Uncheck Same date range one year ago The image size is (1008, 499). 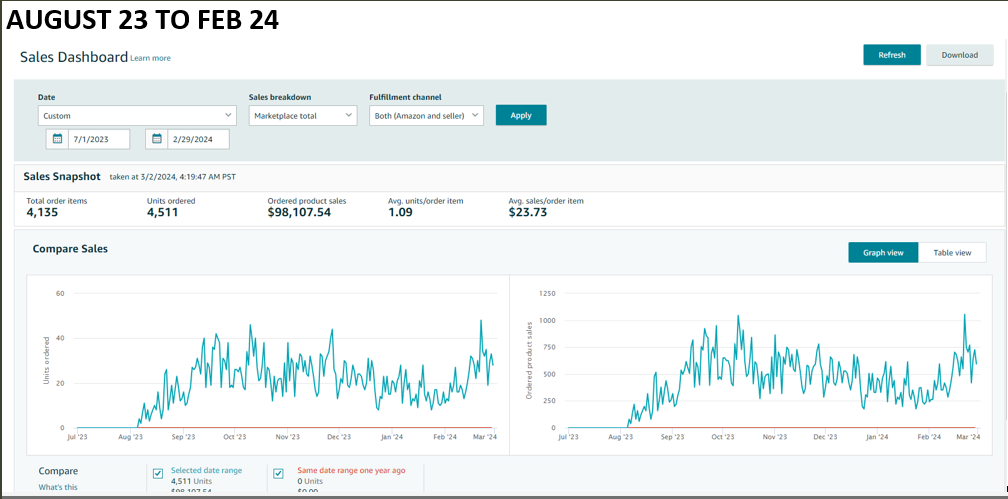(278, 473)
